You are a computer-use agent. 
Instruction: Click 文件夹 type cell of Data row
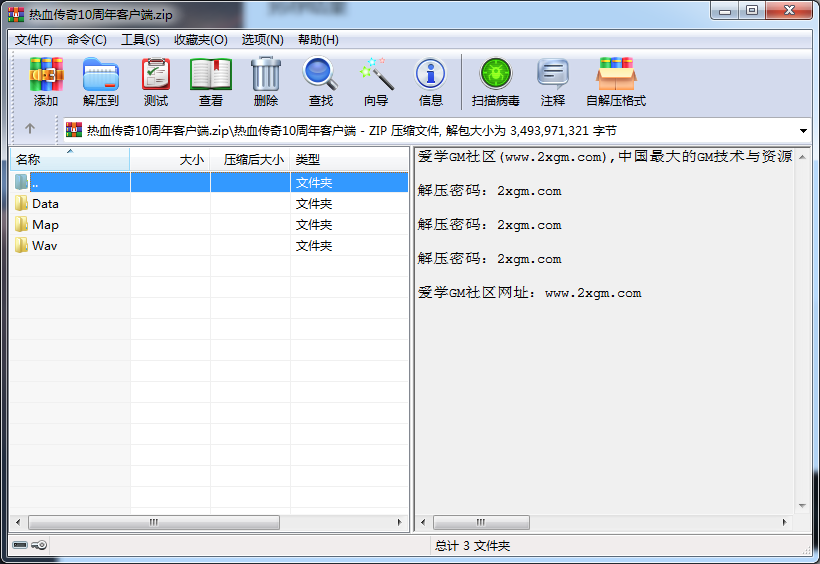coord(314,204)
